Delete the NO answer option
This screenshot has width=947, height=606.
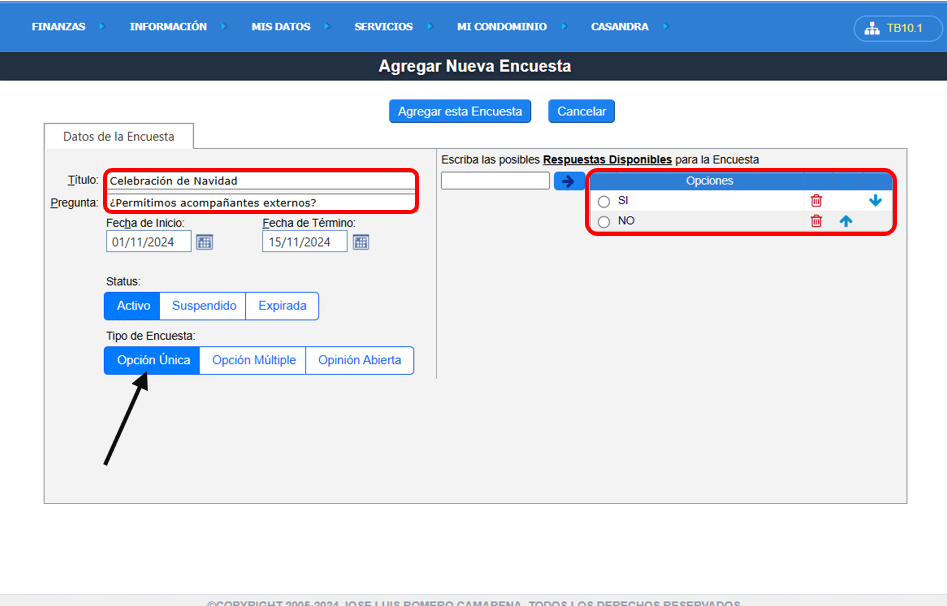[816, 221]
